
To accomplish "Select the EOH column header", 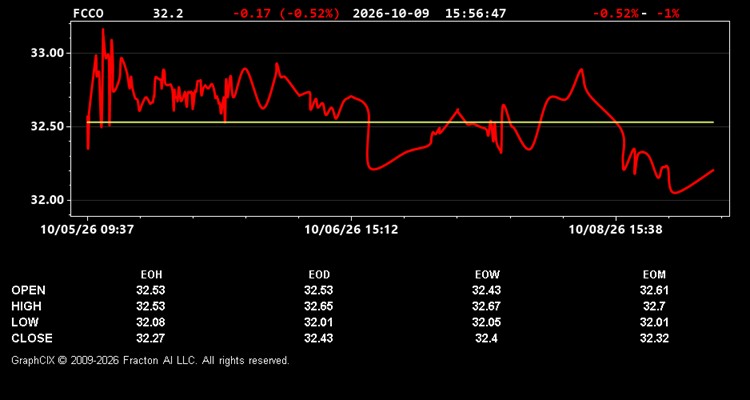I will tap(151, 275).
